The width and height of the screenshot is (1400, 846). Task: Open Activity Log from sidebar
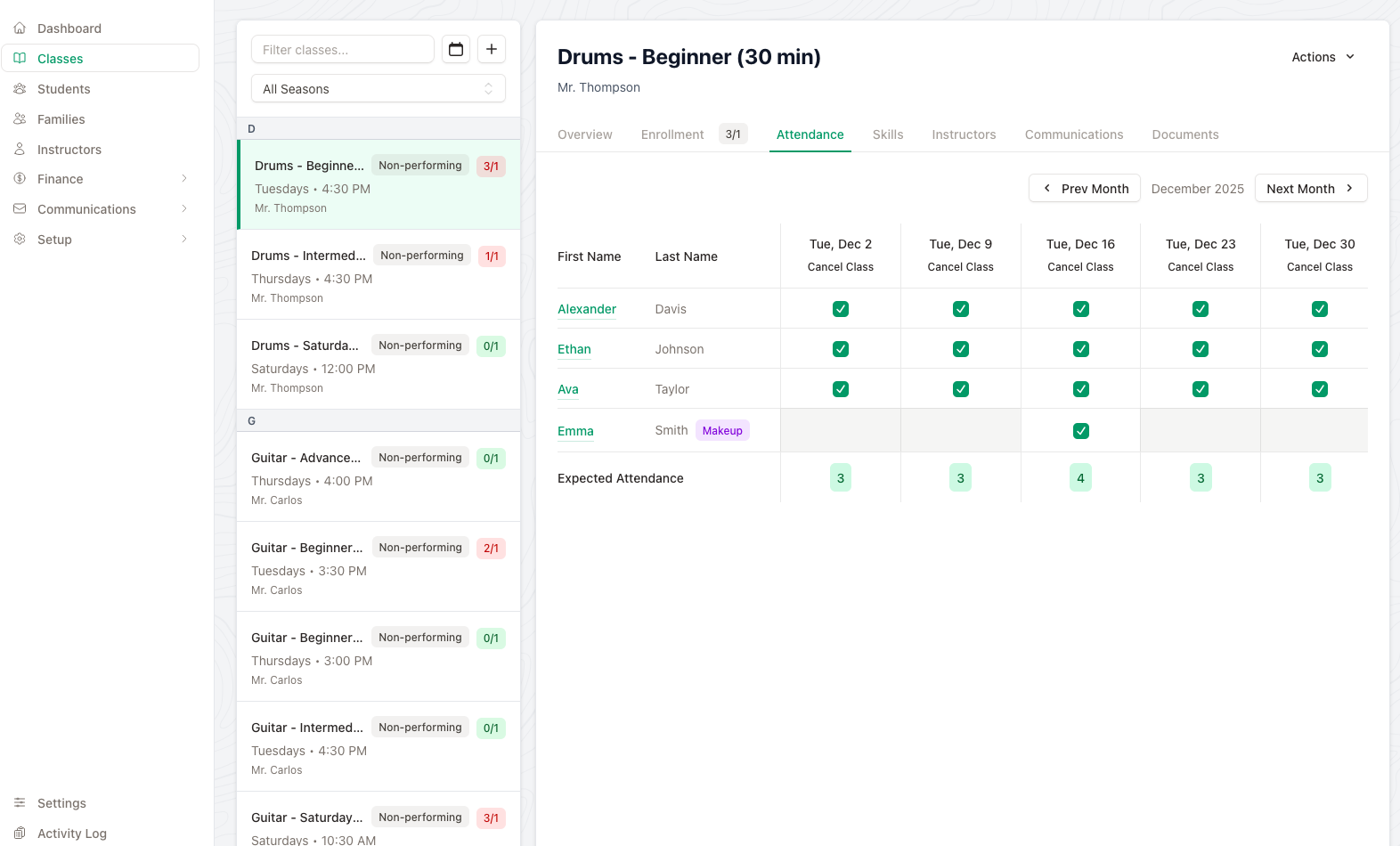coord(100,834)
